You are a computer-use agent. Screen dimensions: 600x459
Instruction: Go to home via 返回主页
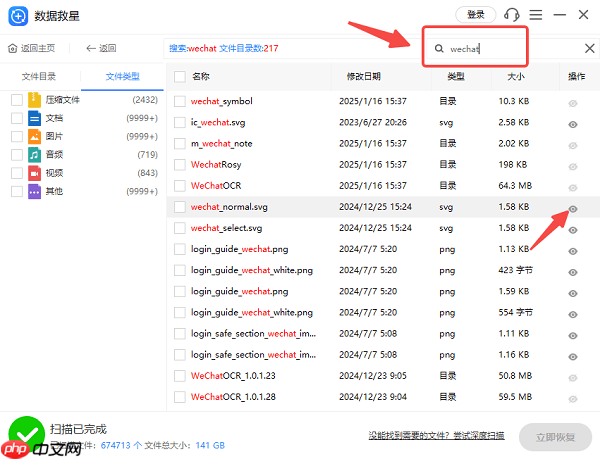[x=31, y=48]
